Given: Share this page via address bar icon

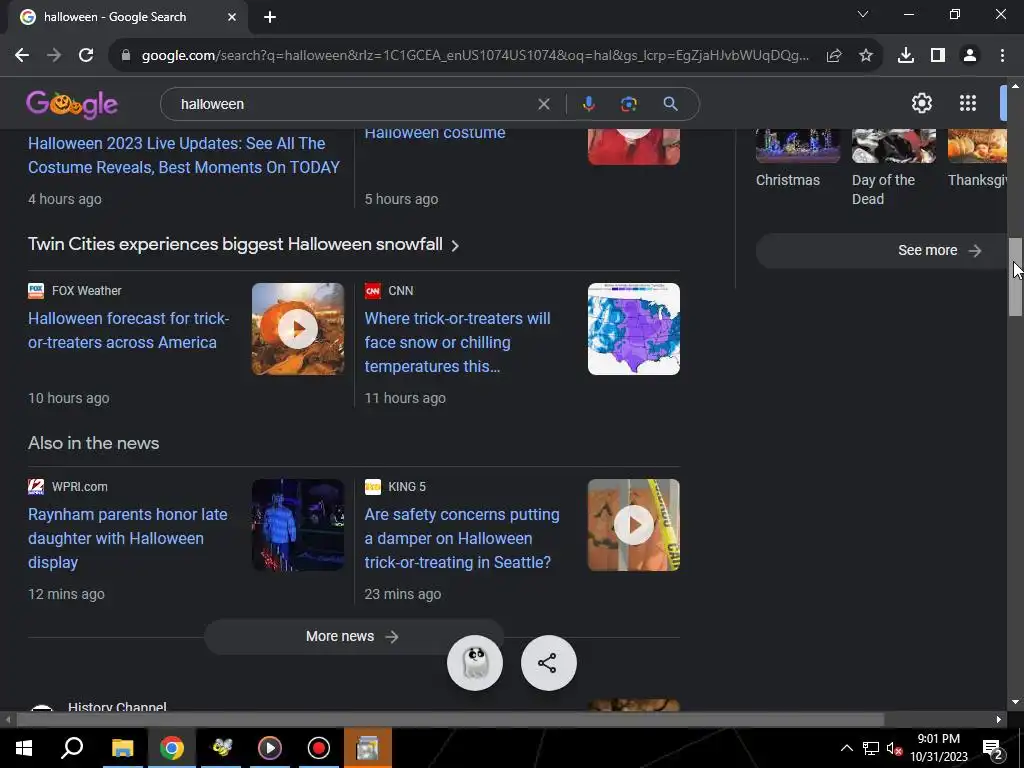Looking at the screenshot, I should [x=834, y=56].
